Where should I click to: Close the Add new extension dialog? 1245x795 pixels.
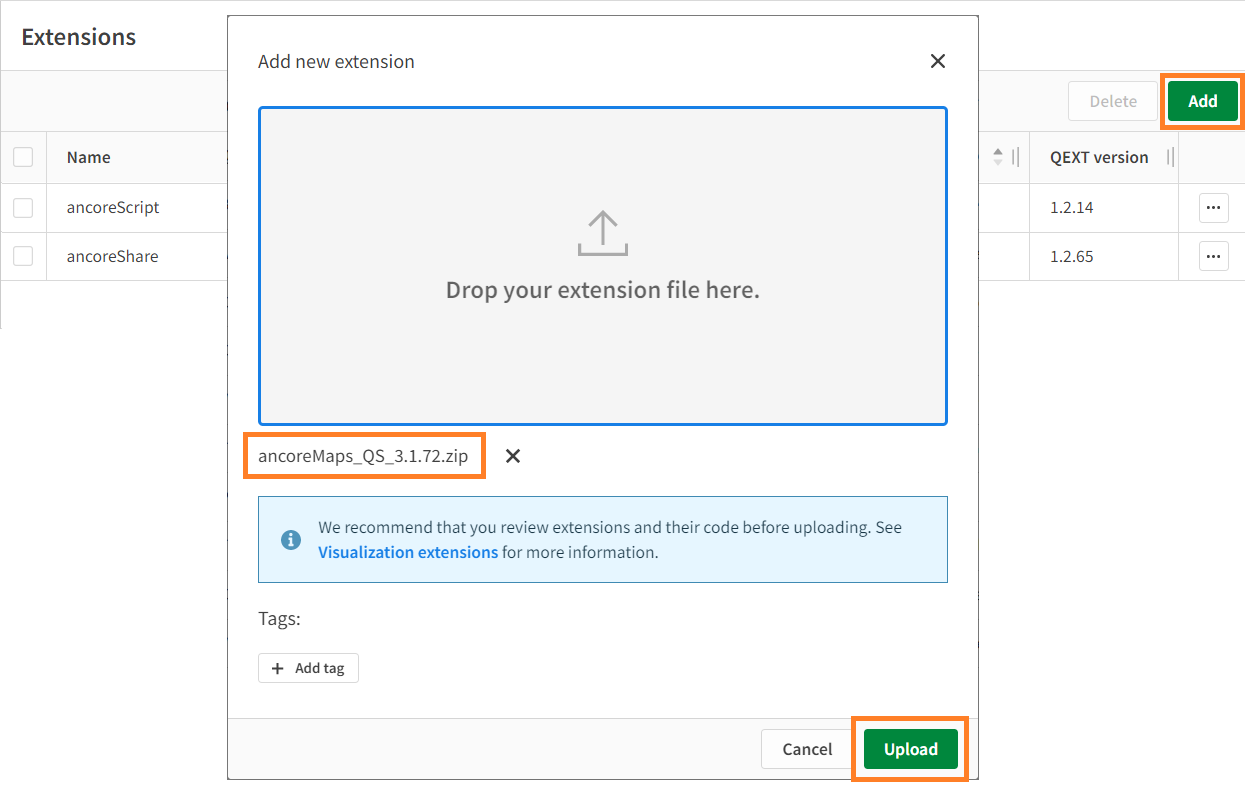(937, 61)
